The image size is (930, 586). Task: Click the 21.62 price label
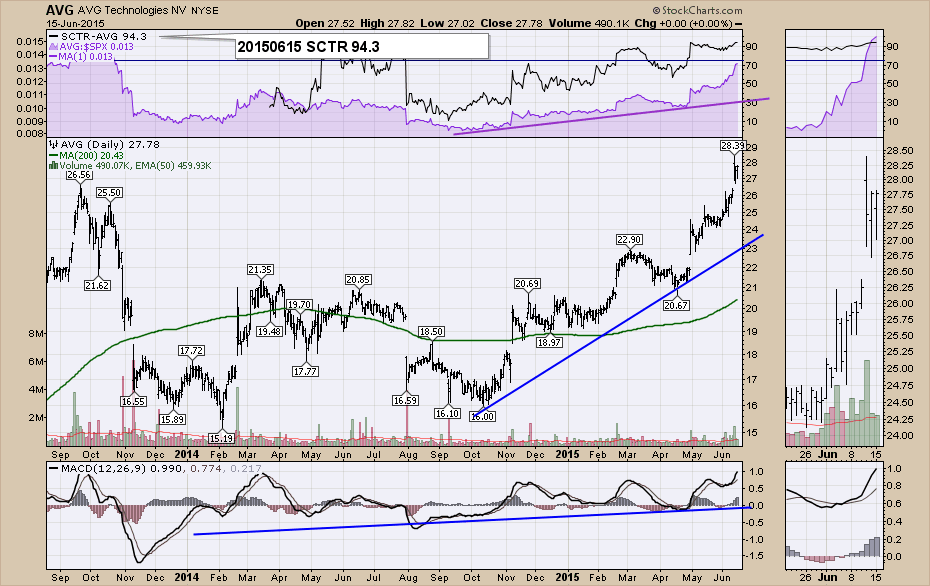(97, 285)
